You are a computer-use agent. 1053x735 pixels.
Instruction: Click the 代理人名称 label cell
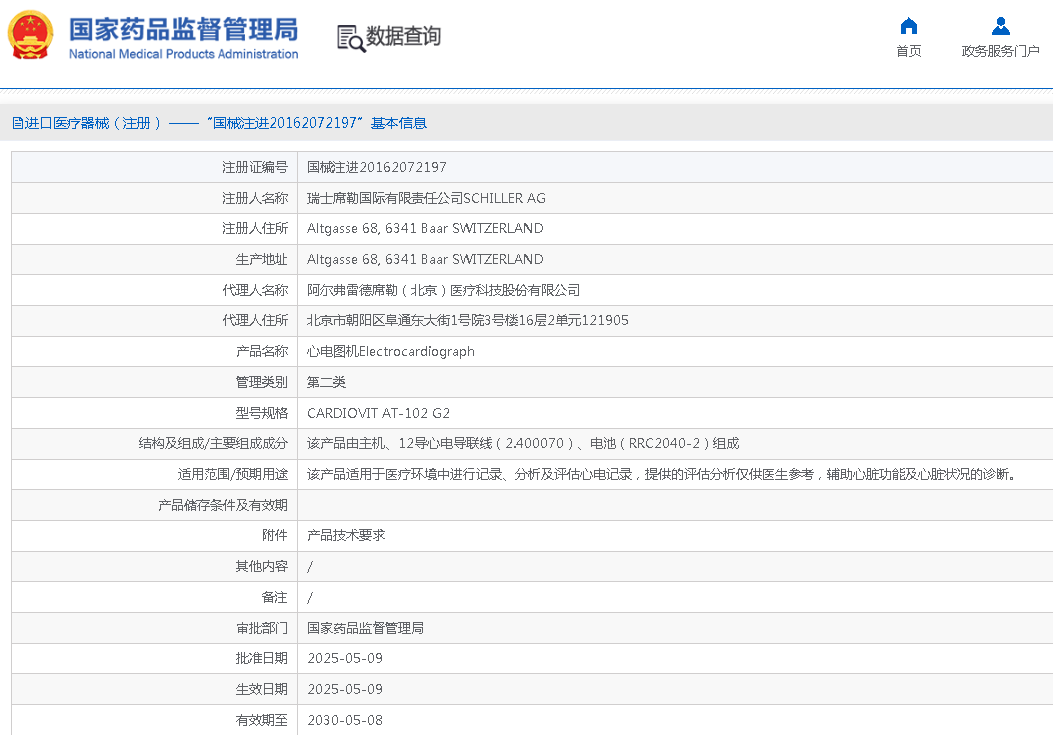(154, 290)
